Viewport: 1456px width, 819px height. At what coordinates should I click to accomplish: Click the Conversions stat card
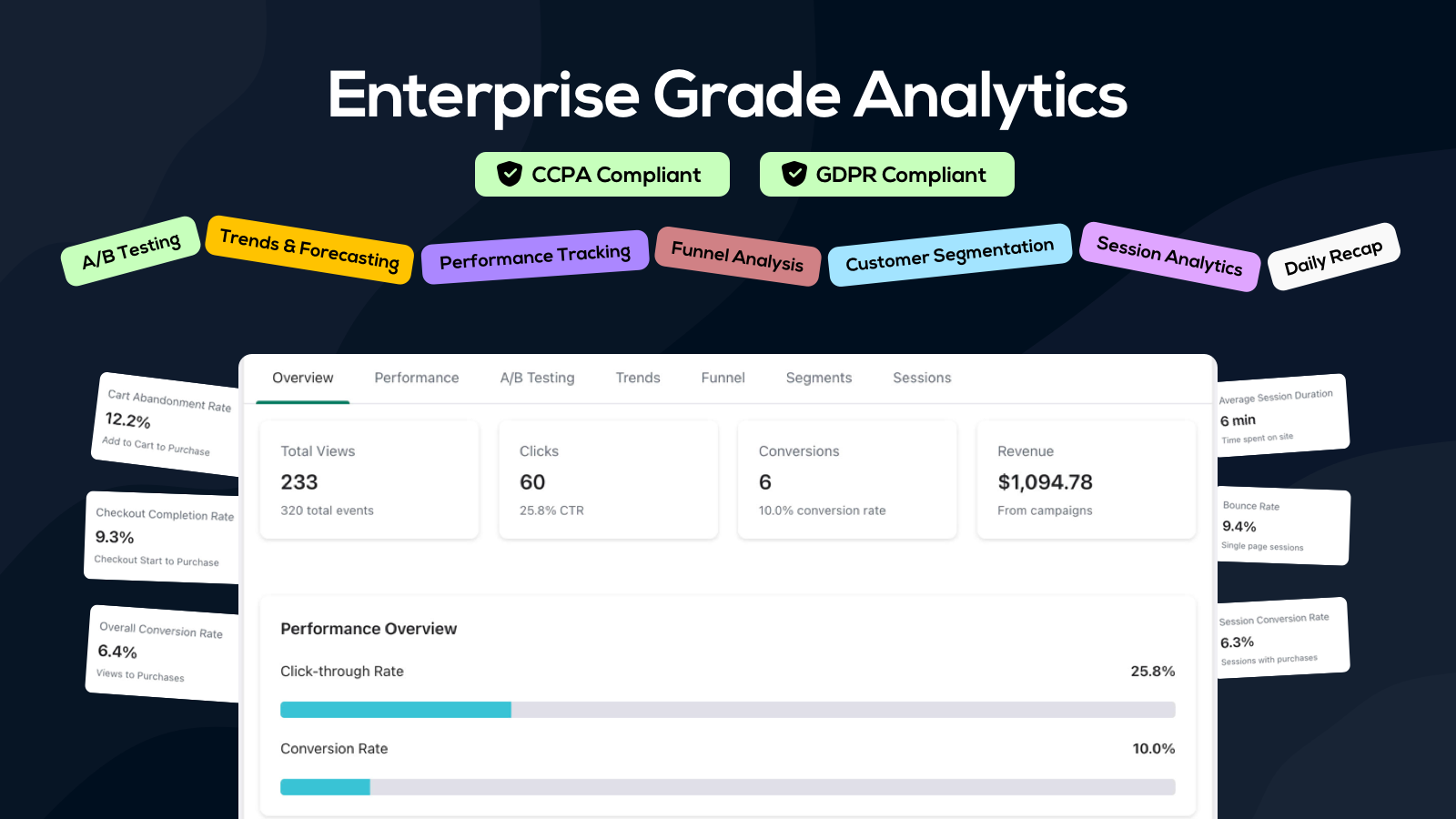tap(847, 480)
